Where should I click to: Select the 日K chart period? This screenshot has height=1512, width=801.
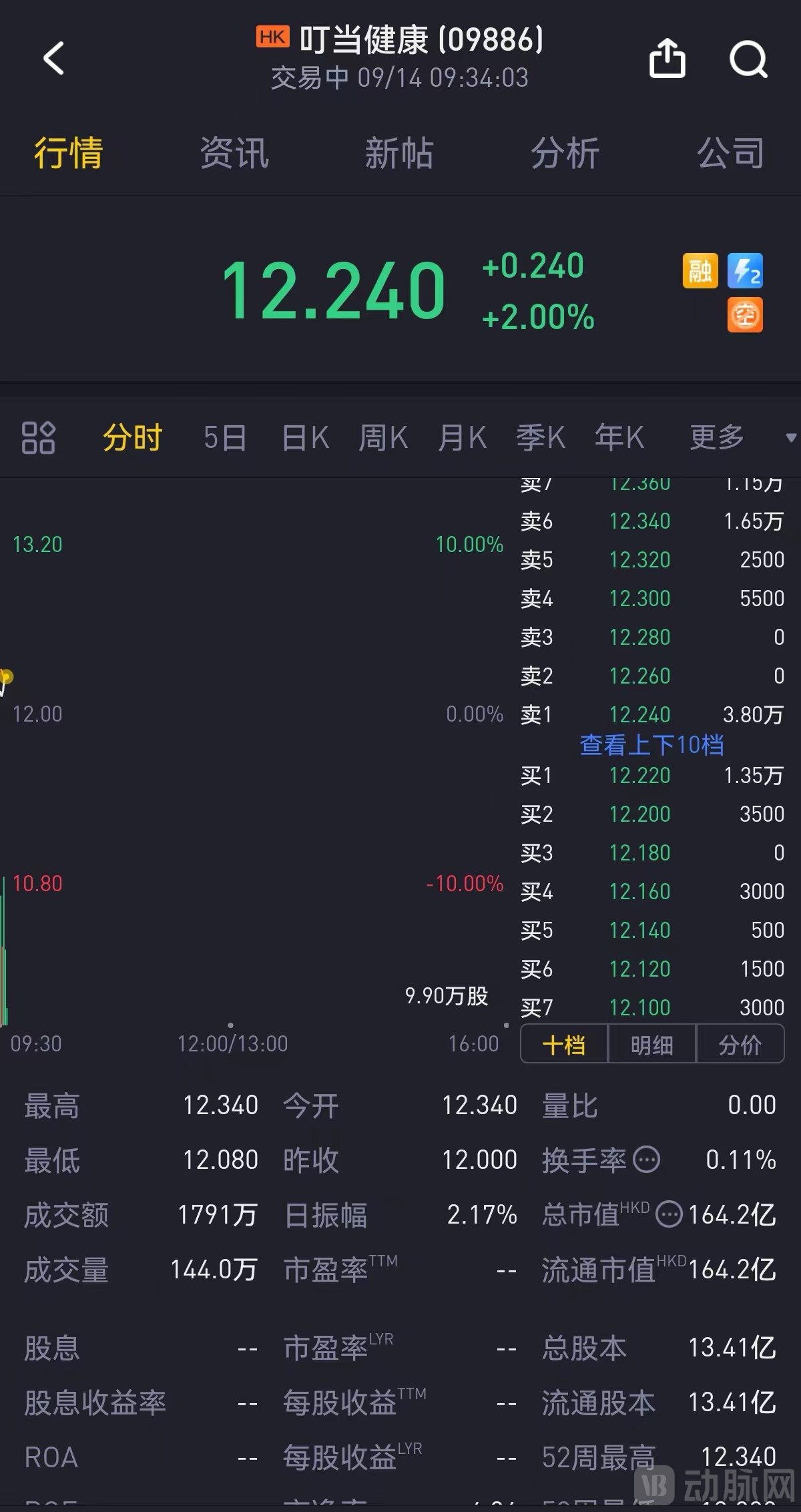[306, 438]
